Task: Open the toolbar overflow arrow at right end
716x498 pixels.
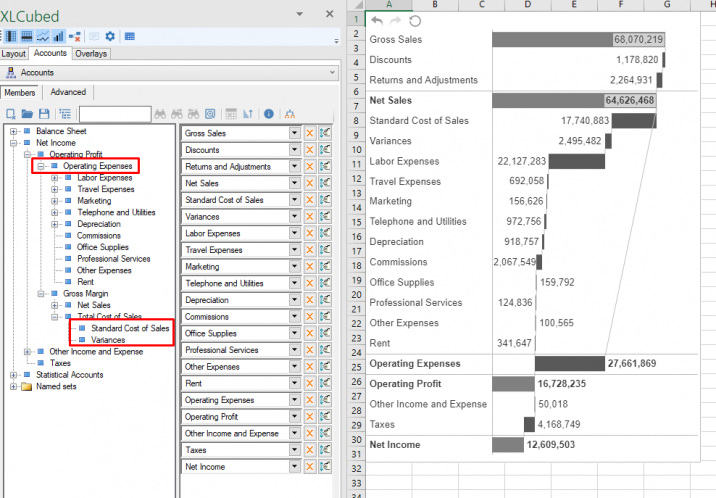Action: (x=337, y=41)
